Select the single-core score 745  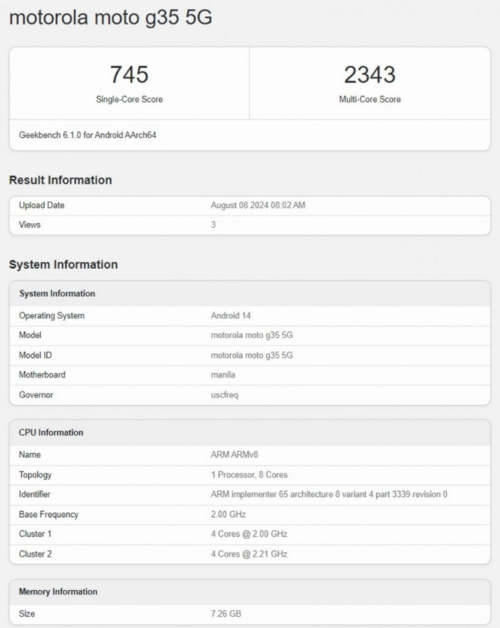click(129, 74)
